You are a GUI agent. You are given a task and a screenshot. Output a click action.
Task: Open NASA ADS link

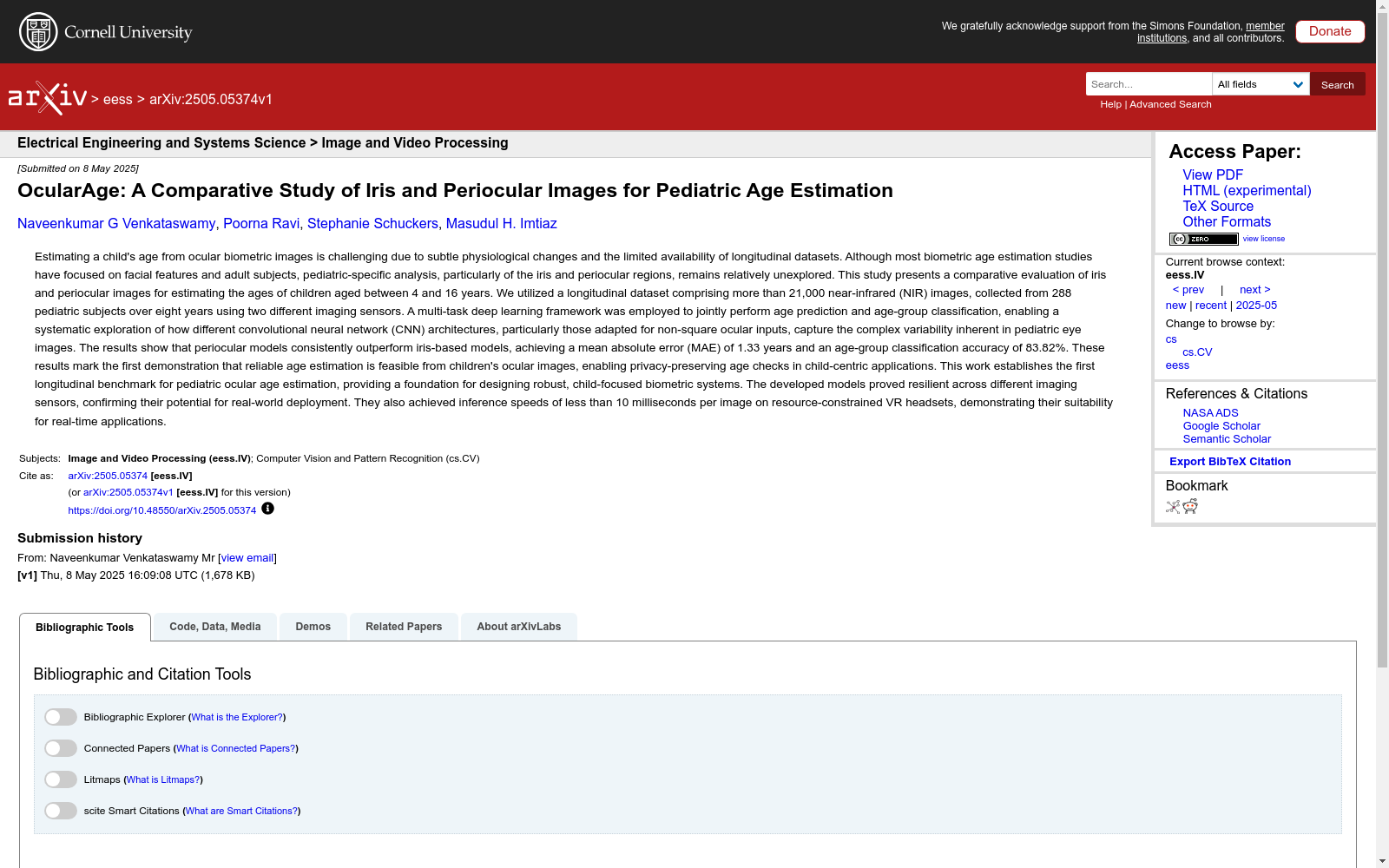1210,413
